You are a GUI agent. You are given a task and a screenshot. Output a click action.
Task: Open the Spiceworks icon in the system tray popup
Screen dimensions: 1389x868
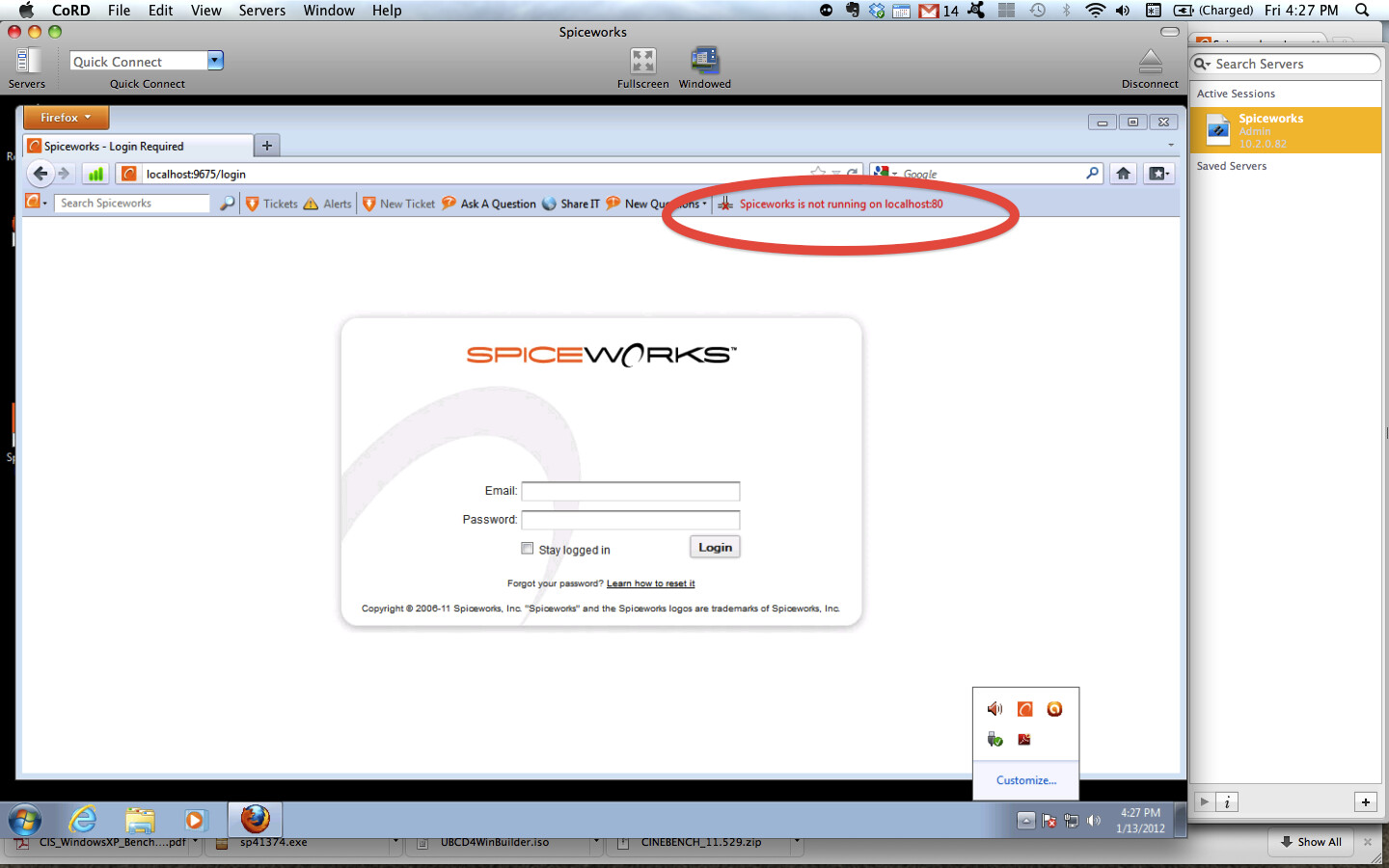[x=1024, y=709]
